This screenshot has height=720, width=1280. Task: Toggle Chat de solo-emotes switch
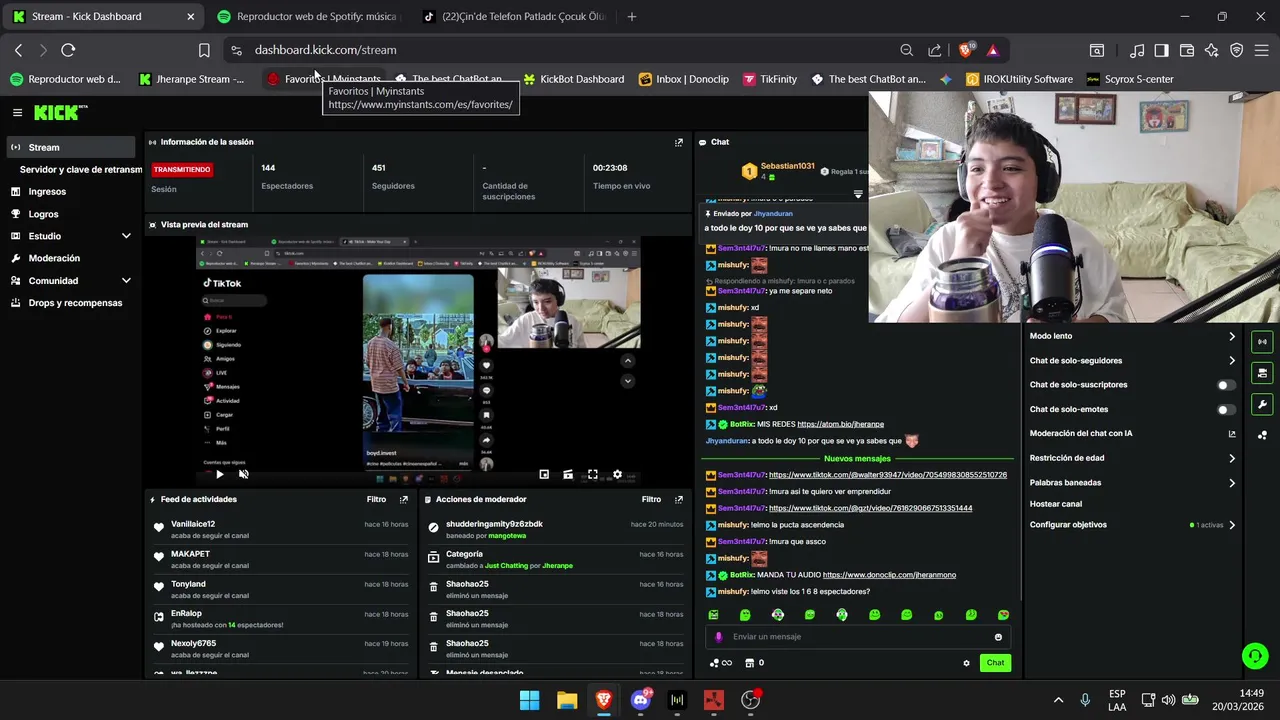[1226, 409]
